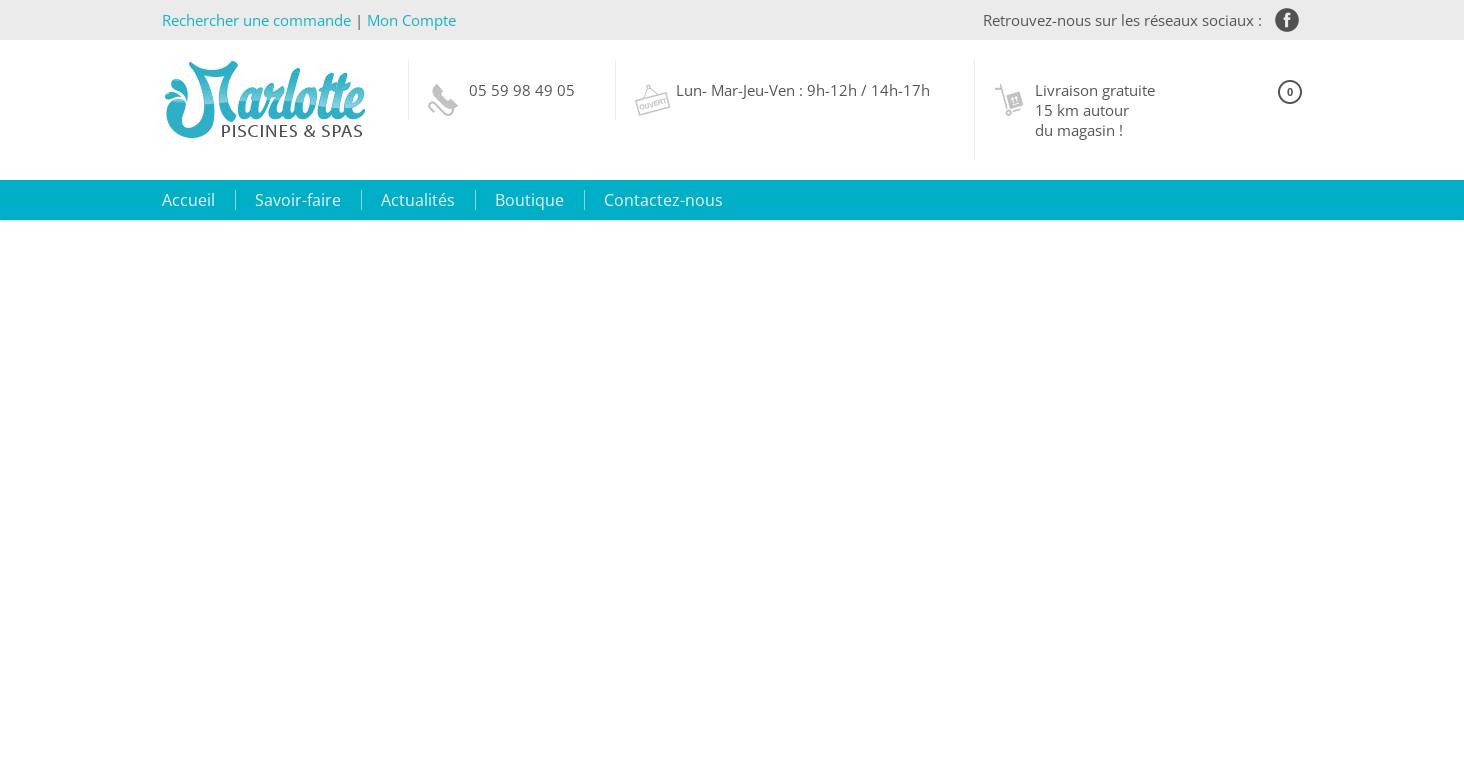Open the cart counter showing 0

(1289, 92)
